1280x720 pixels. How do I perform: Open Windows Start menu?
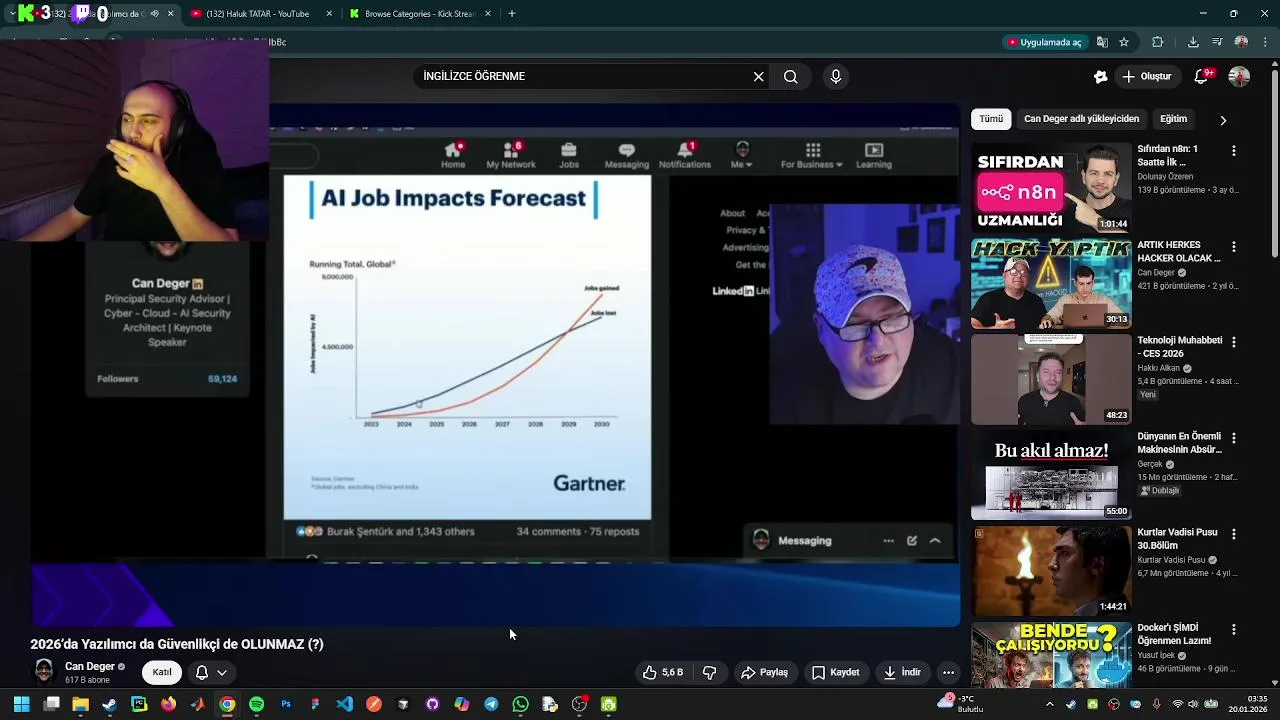(21, 705)
